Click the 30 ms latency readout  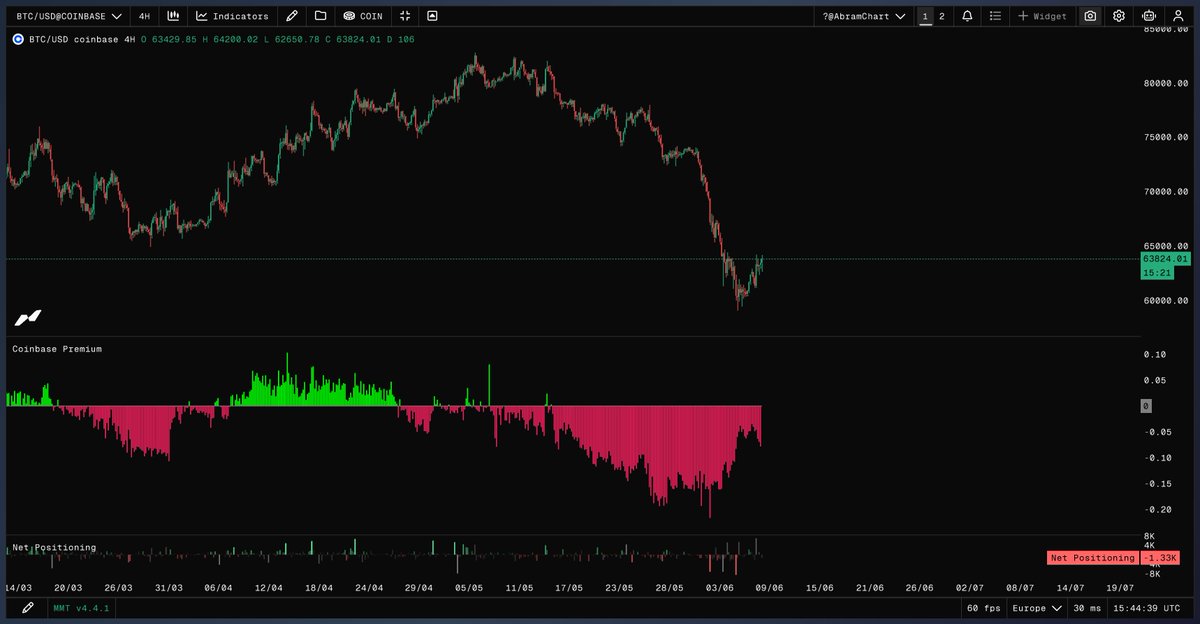tap(1086, 608)
